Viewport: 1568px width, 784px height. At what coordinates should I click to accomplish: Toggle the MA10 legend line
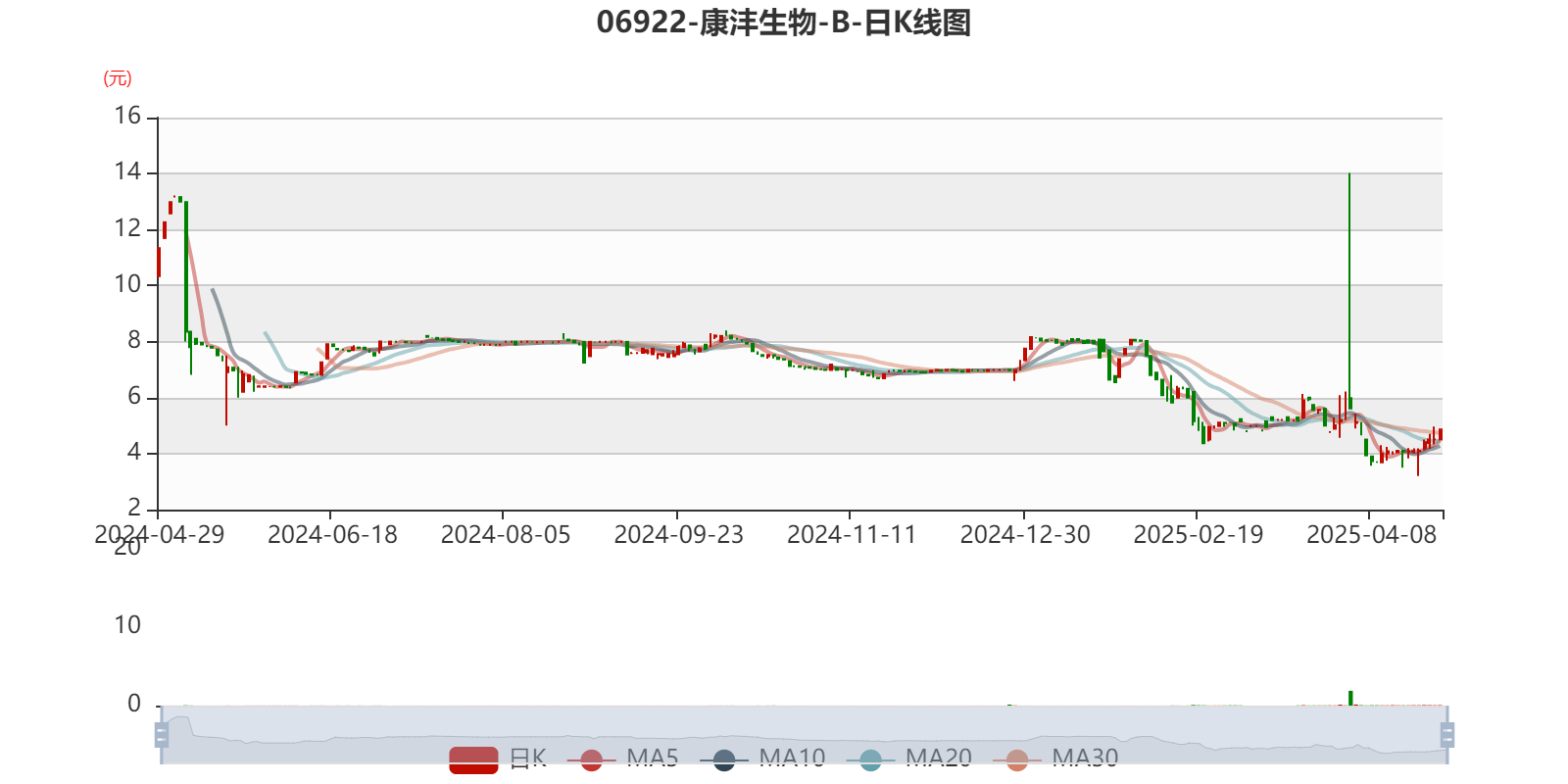point(762,759)
